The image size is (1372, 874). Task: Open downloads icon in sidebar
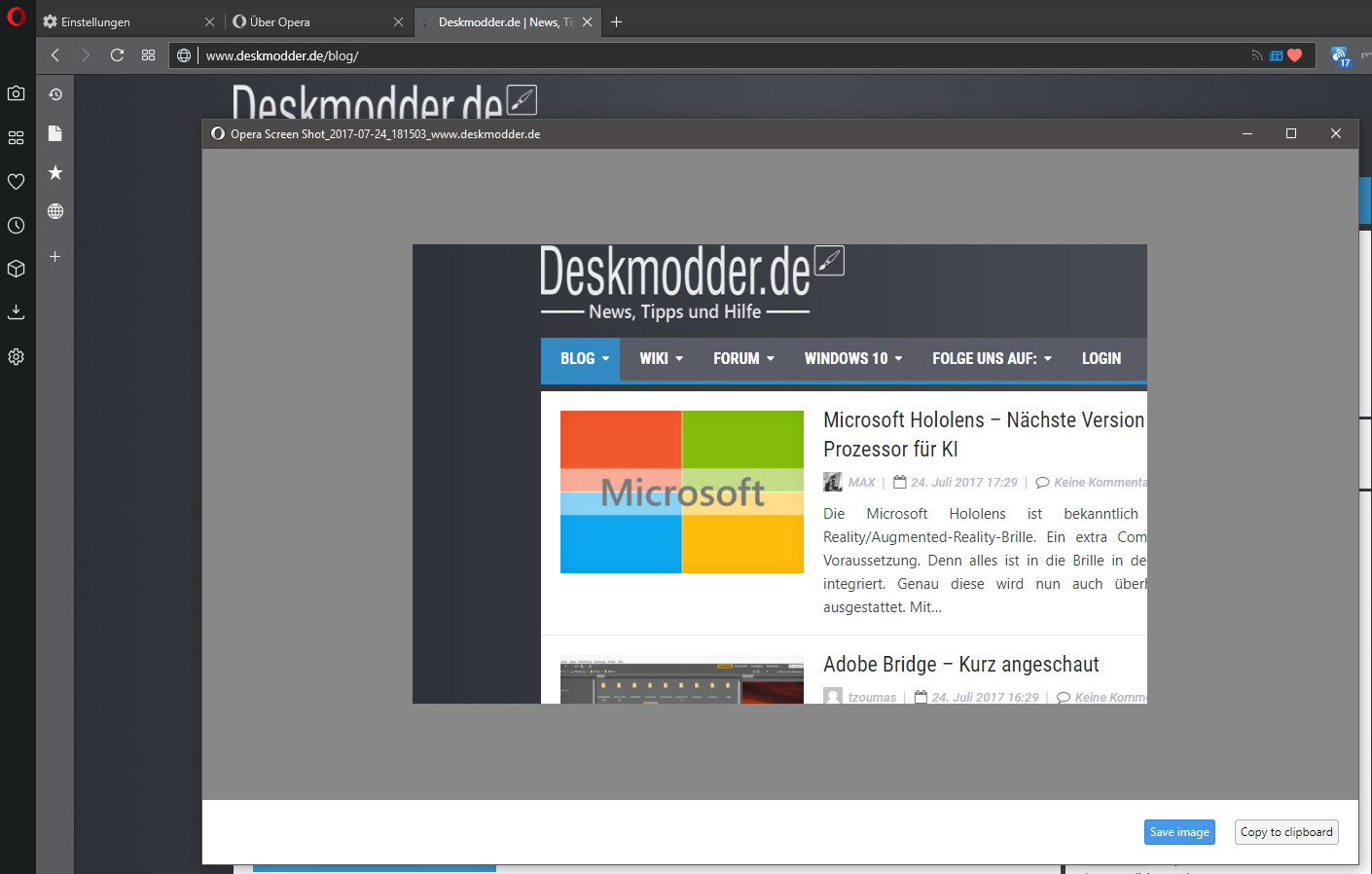pos(16,312)
